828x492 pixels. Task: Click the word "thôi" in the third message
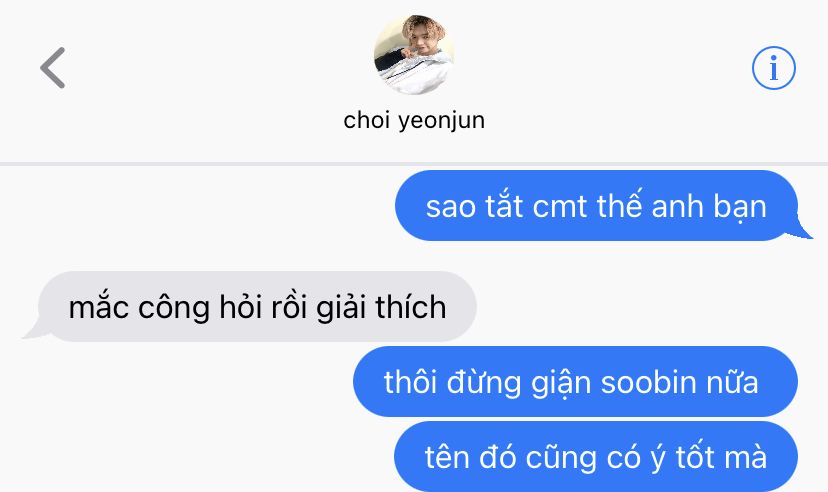[410, 382]
